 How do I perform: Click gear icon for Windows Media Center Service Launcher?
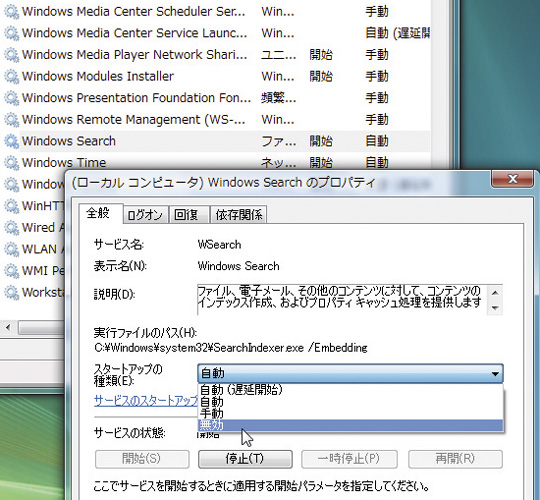(11, 33)
